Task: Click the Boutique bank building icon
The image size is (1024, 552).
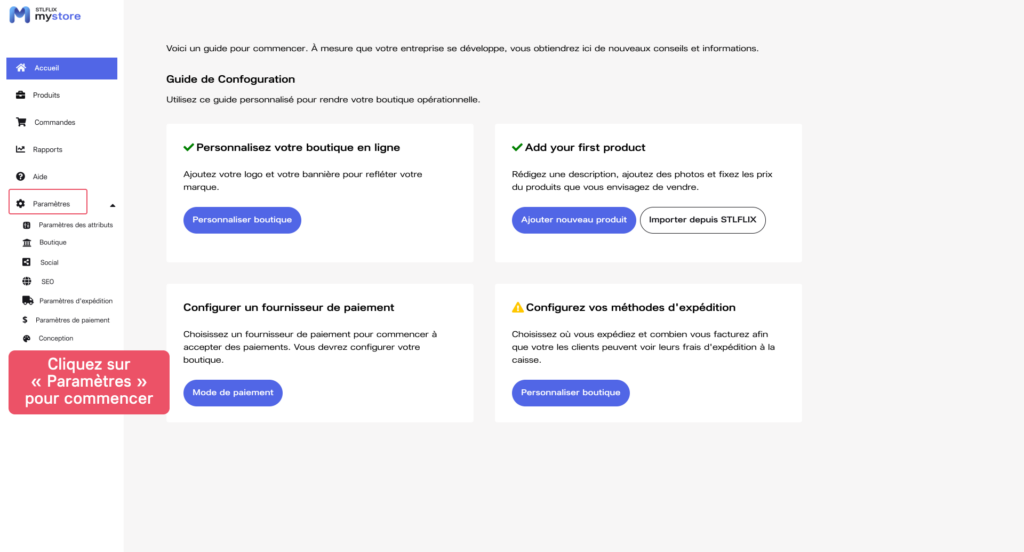Action: click(27, 242)
